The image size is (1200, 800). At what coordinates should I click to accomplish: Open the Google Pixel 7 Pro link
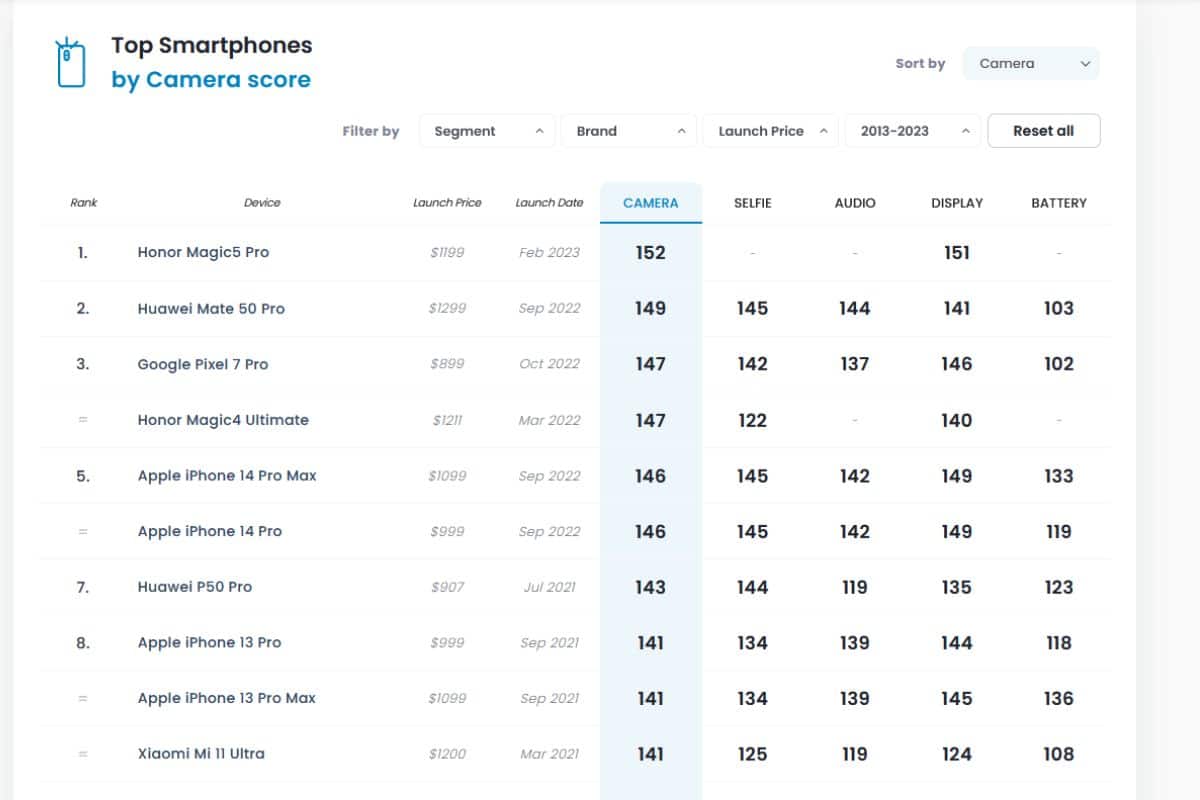(x=203, y=364)
